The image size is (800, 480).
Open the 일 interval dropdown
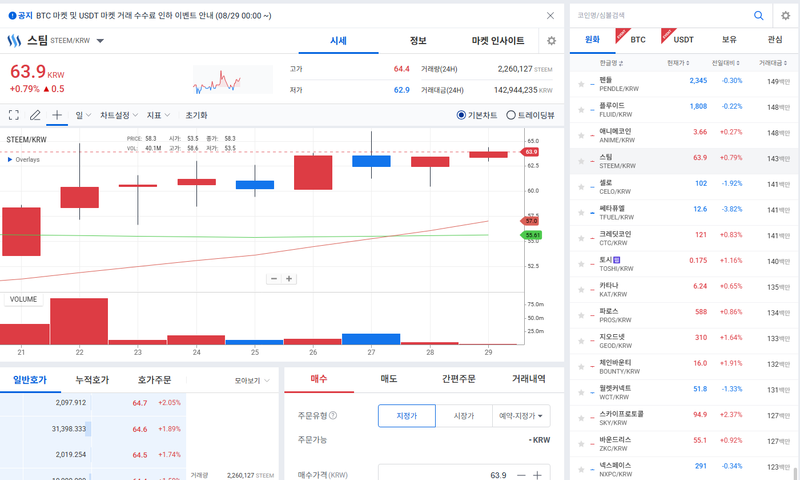click(83, 115)
